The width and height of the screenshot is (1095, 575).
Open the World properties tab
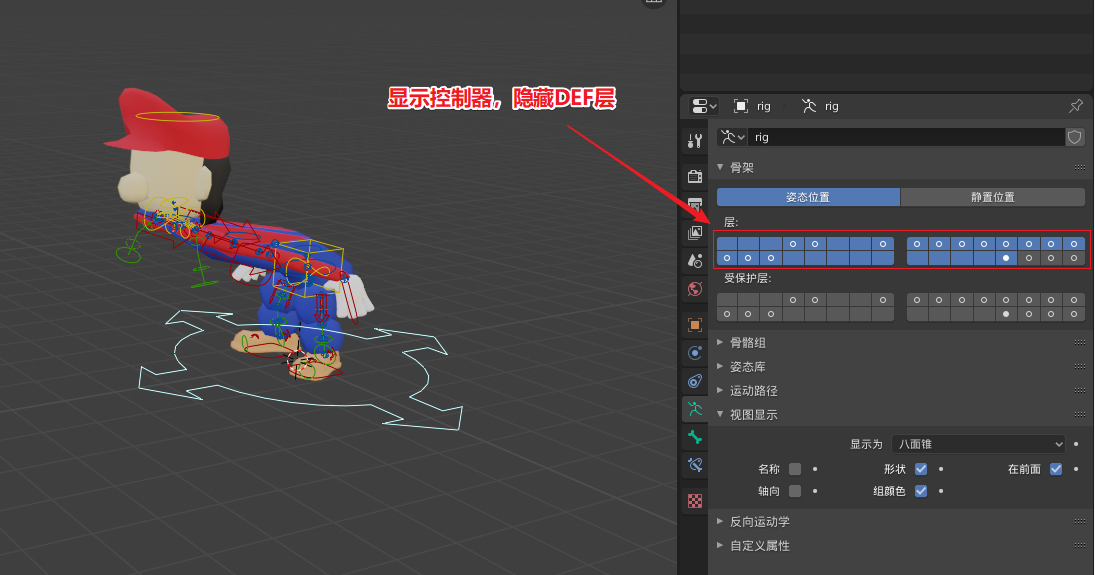pyautogui.click(x=695, y=289)
